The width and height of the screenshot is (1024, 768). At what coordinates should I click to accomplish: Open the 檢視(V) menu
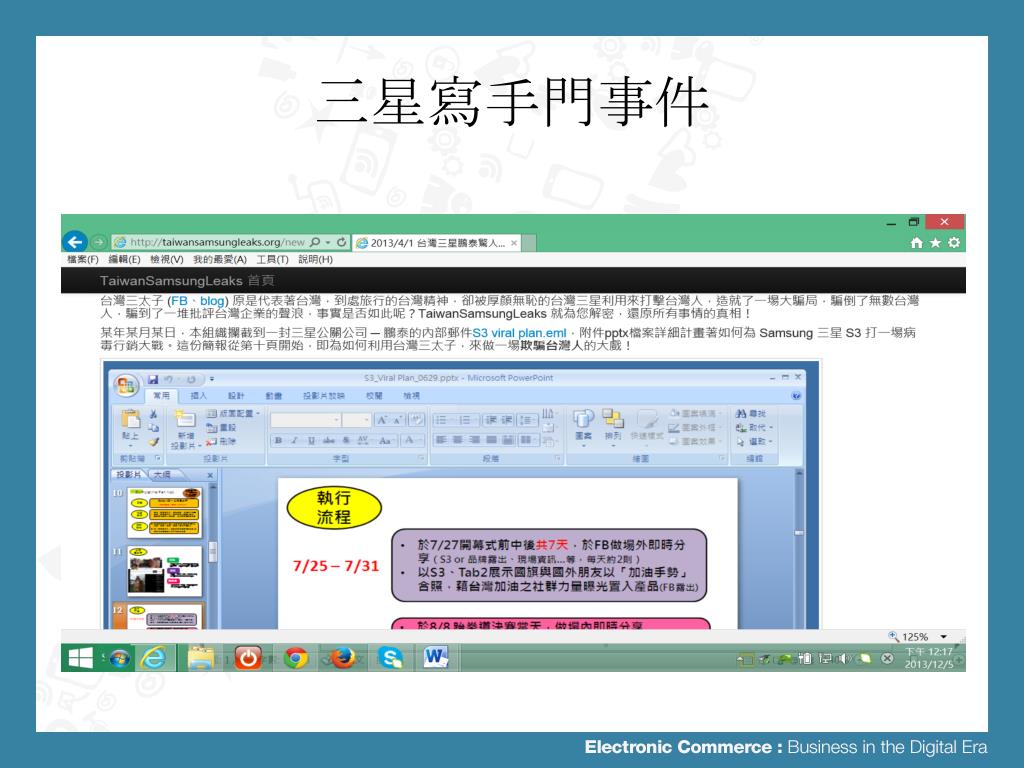(x=167, y=259)
